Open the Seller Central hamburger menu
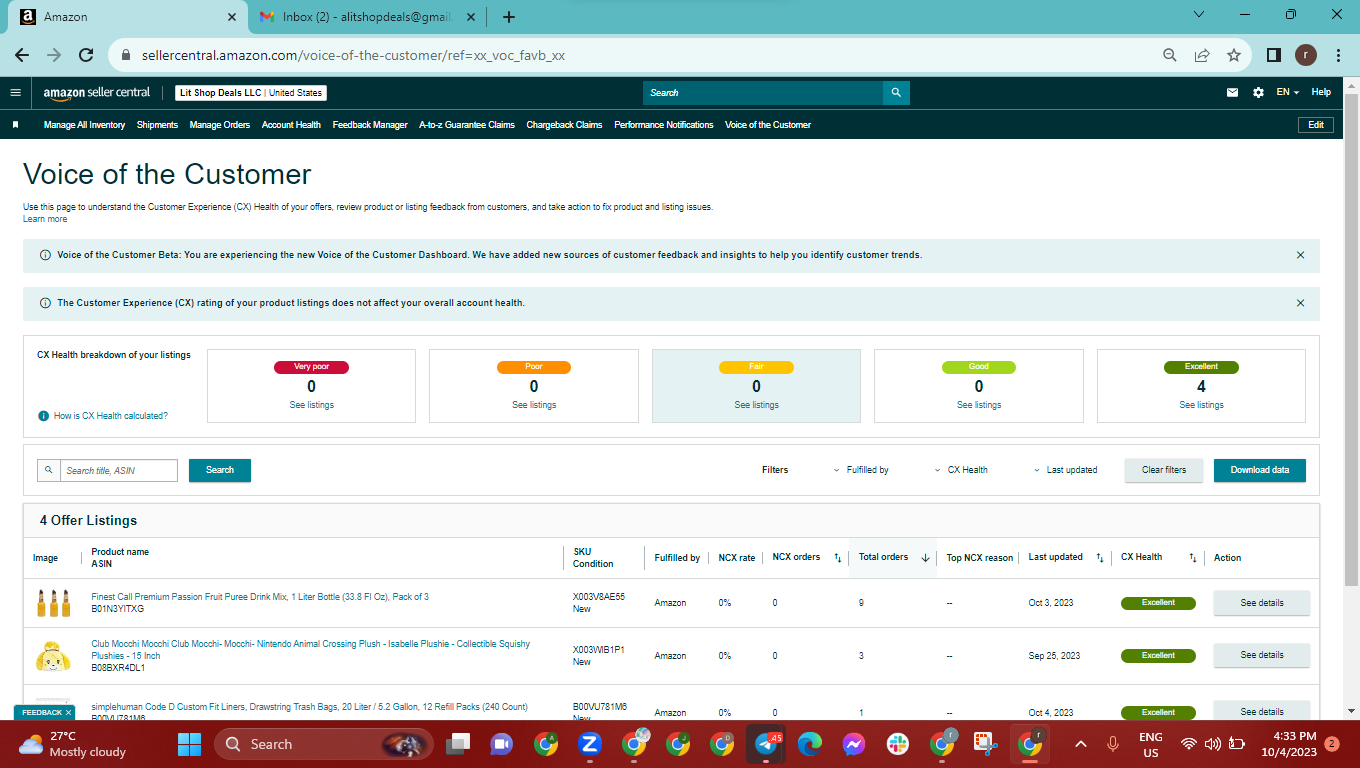The width and height of the screenshot is (1360, 768). click(15, 93)
